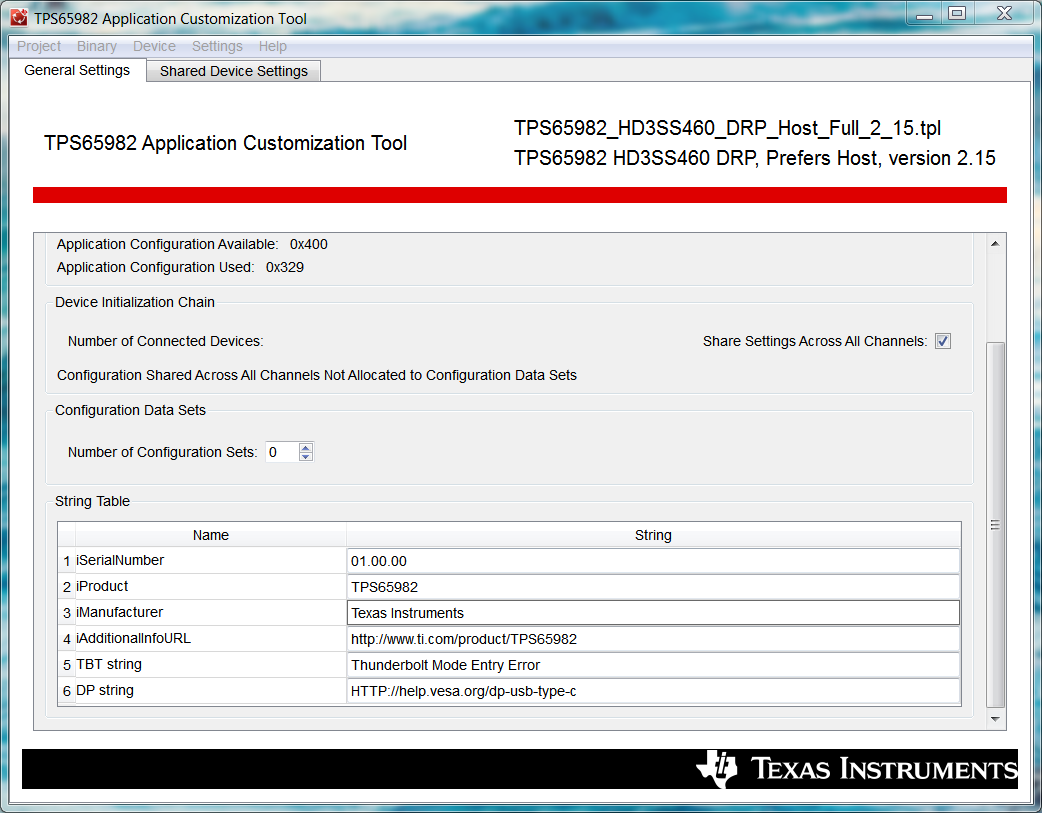Click the Application Configuration Used value 0x329
1042x813 pixels.
284,267
